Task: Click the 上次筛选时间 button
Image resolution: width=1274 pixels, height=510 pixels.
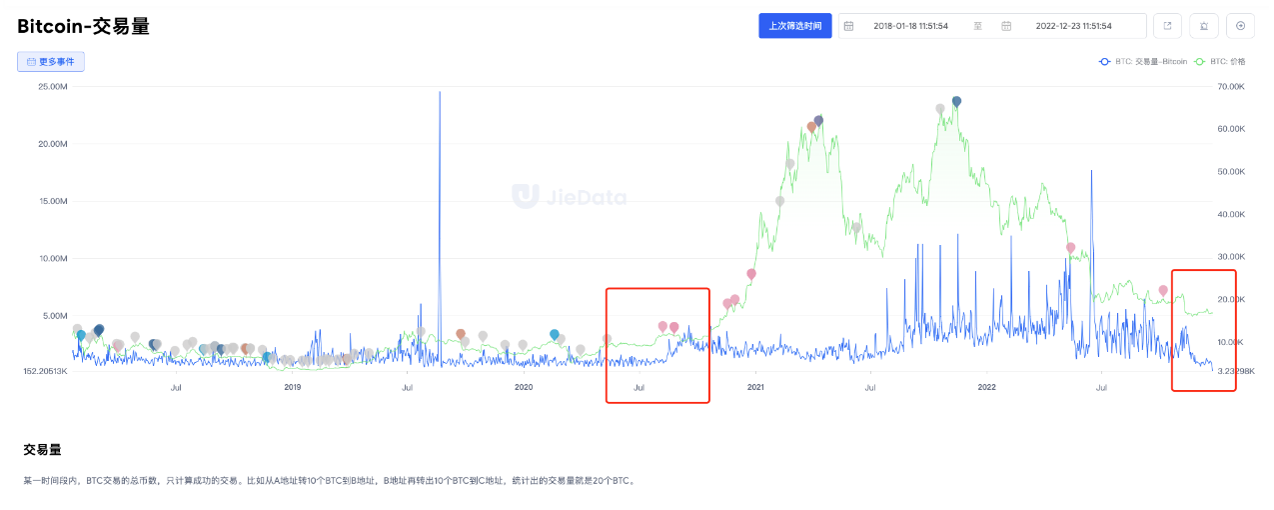Action: click(795, 26)
